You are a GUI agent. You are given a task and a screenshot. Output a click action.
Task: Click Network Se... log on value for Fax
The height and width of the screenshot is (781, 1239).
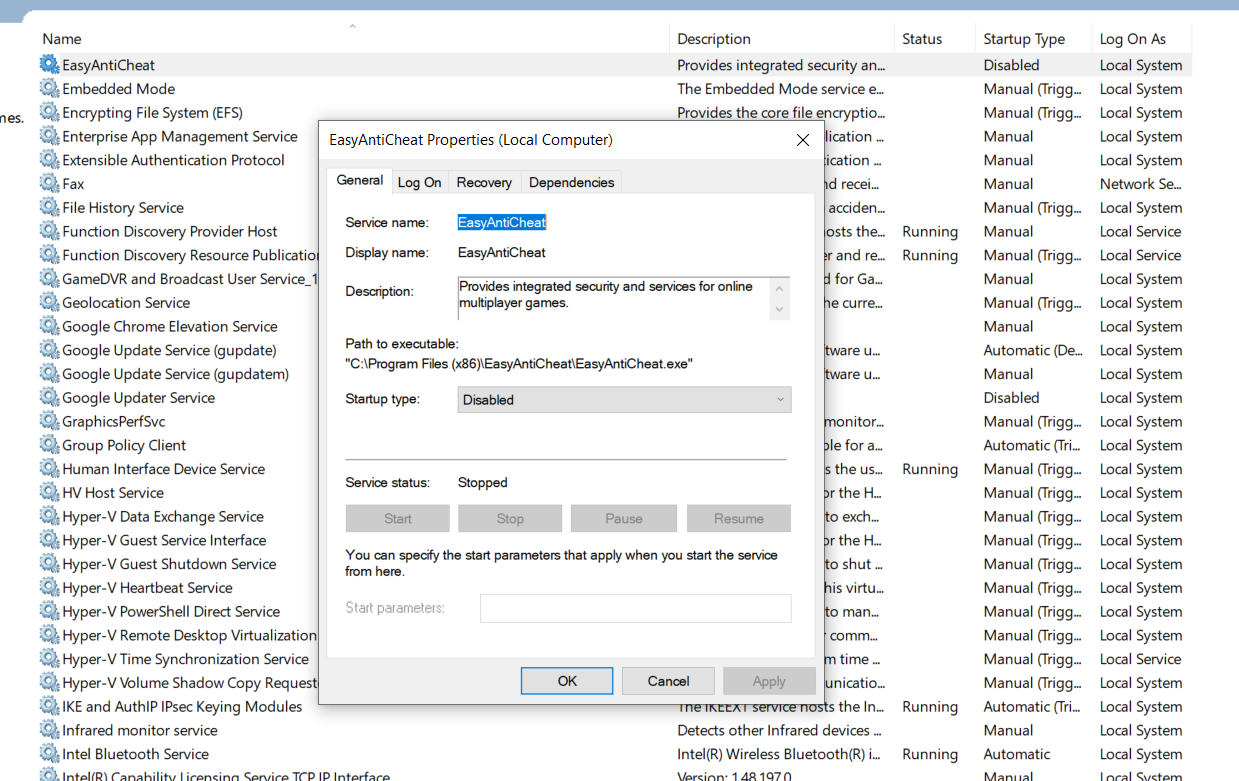tap(1141, 184)
